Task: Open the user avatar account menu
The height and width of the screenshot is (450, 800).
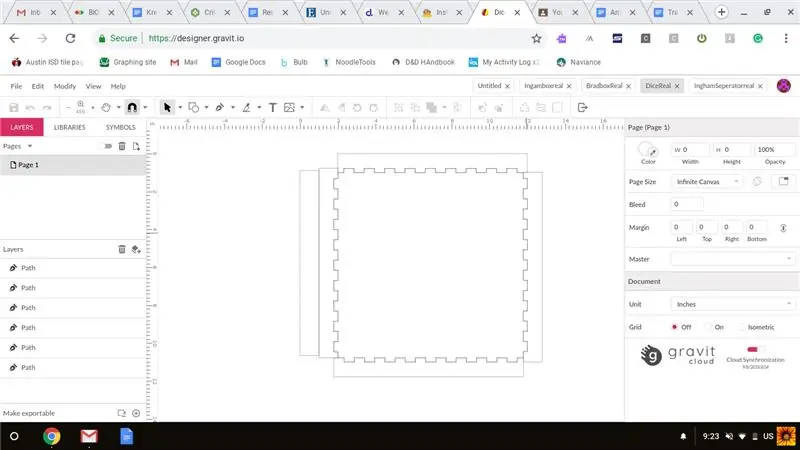Action: click(784, 86)
